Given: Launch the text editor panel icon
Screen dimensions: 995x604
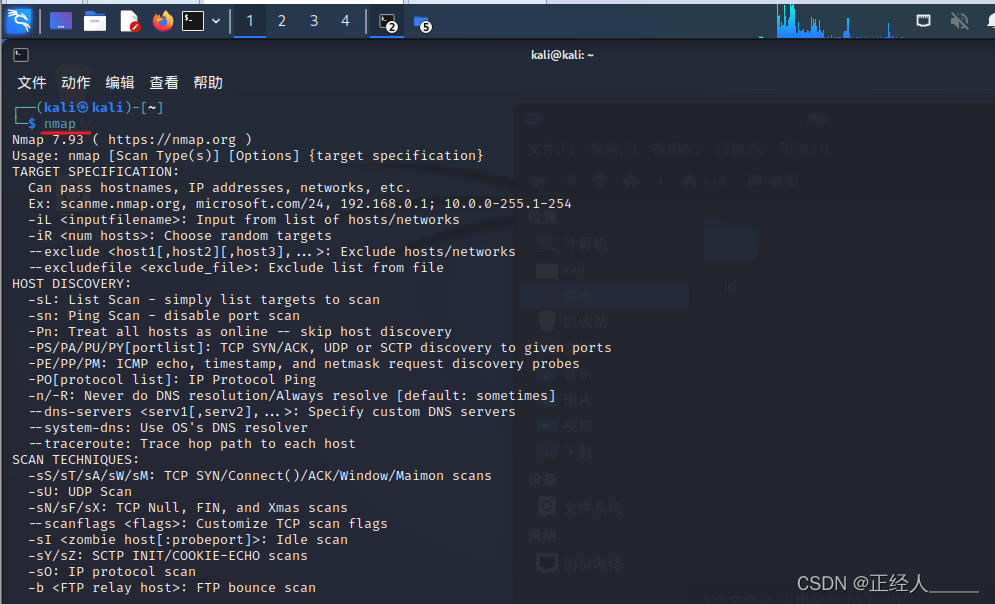Looking at the screenshot, I should tap(129, 21).
